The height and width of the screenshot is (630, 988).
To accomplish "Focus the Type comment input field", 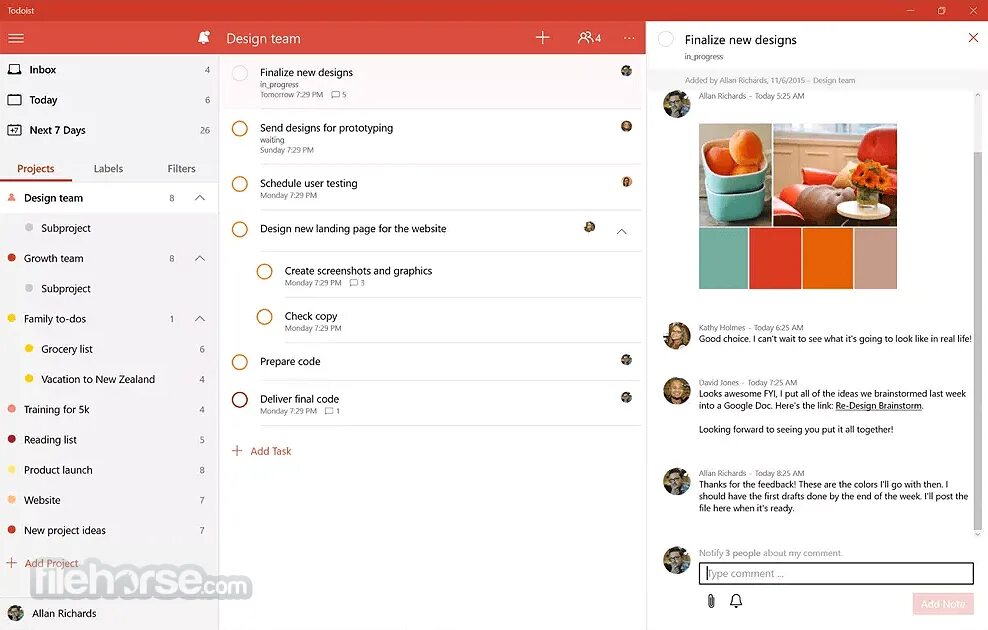I will (836, 573).
